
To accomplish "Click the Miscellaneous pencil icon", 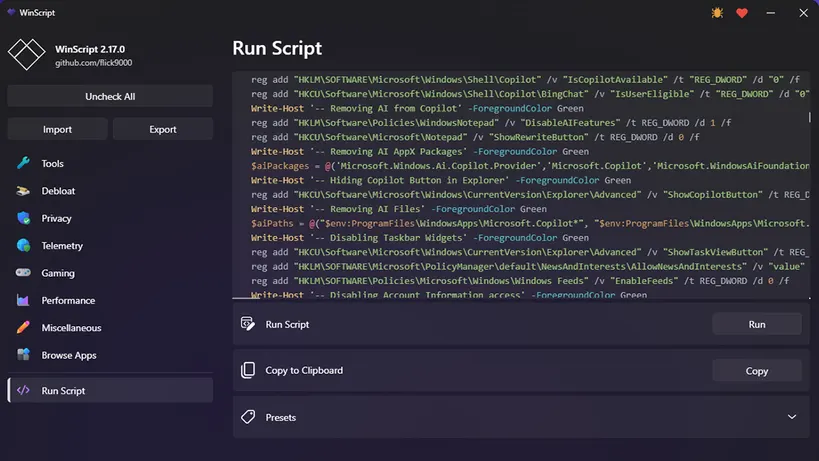I will coord(23,327).
